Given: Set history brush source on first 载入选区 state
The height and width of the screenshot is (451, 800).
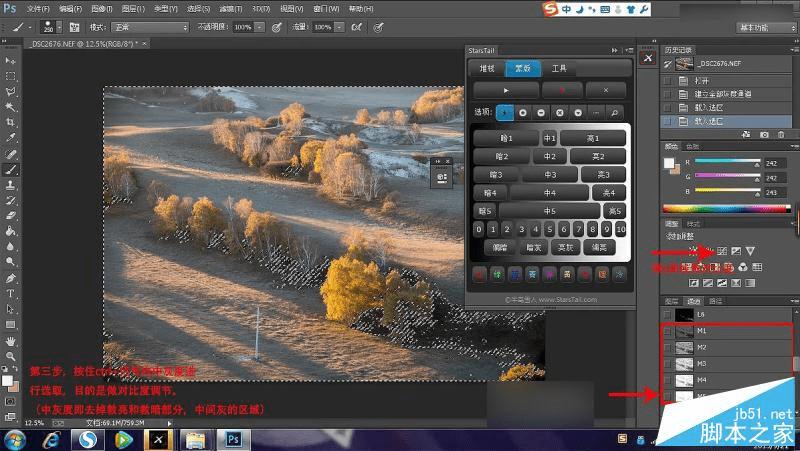Looking at the screenshot, I should point(667,108).
